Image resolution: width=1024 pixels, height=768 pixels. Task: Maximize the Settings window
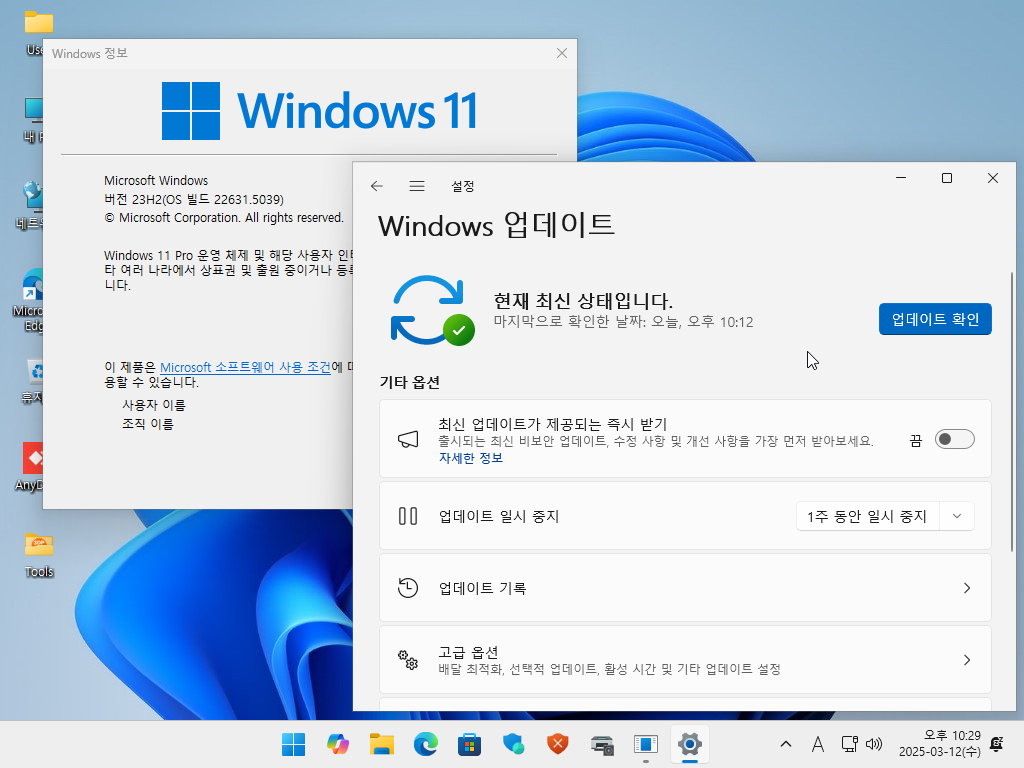(947, 178)
